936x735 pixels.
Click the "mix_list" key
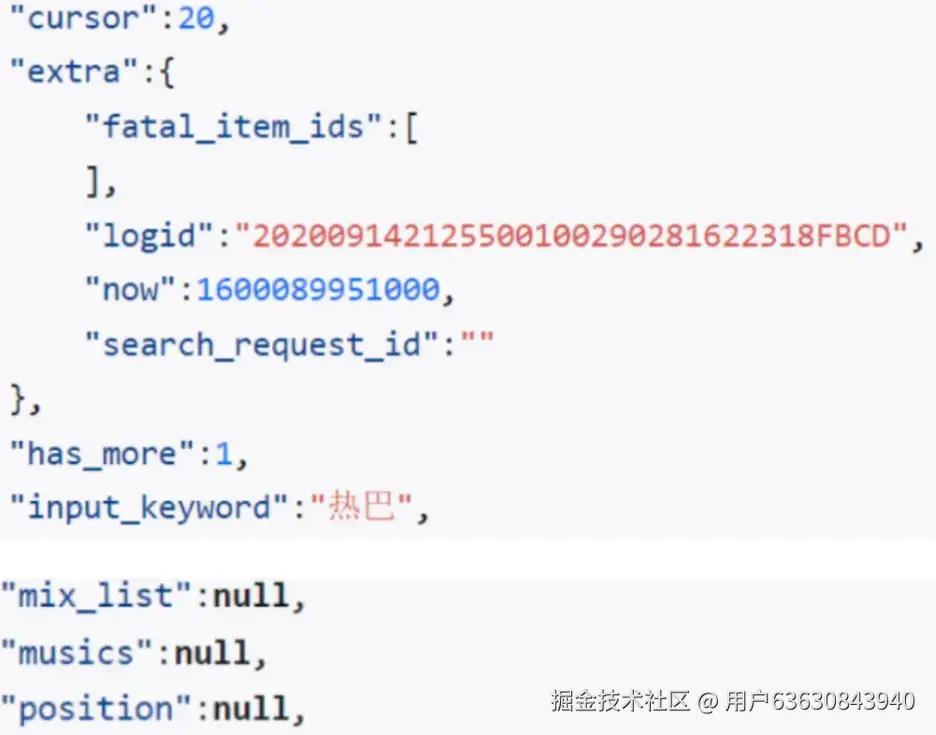point(96,596)
